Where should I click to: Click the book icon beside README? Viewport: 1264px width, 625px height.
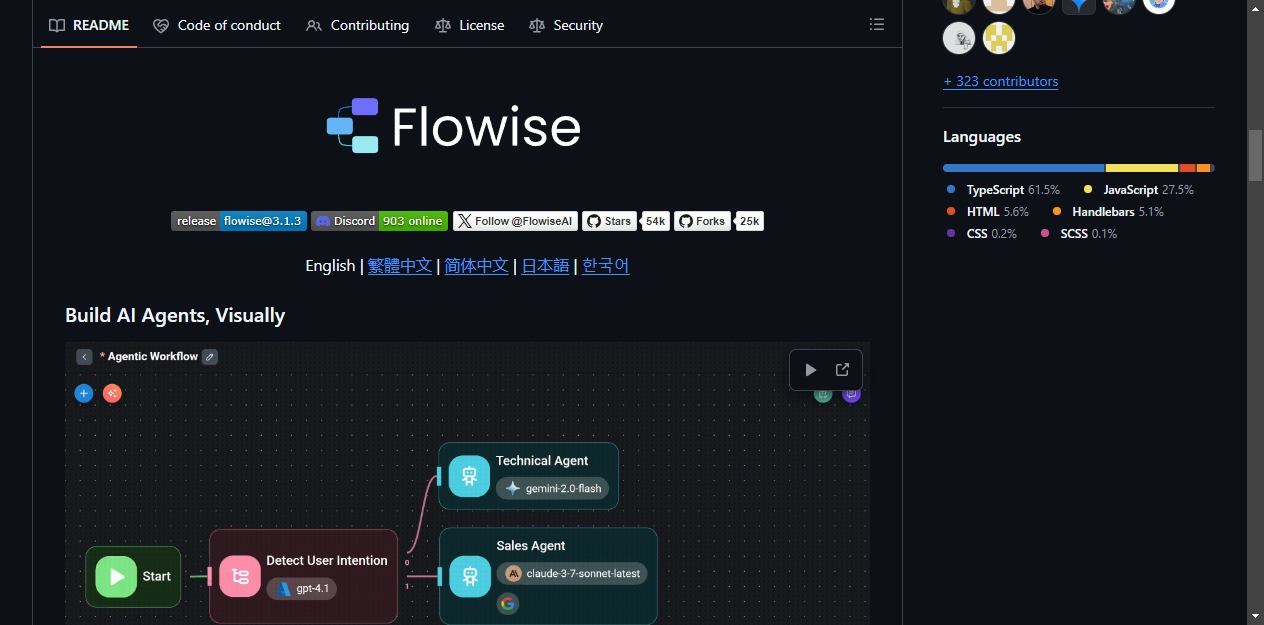pyautogui.click(x=58, y=25)
